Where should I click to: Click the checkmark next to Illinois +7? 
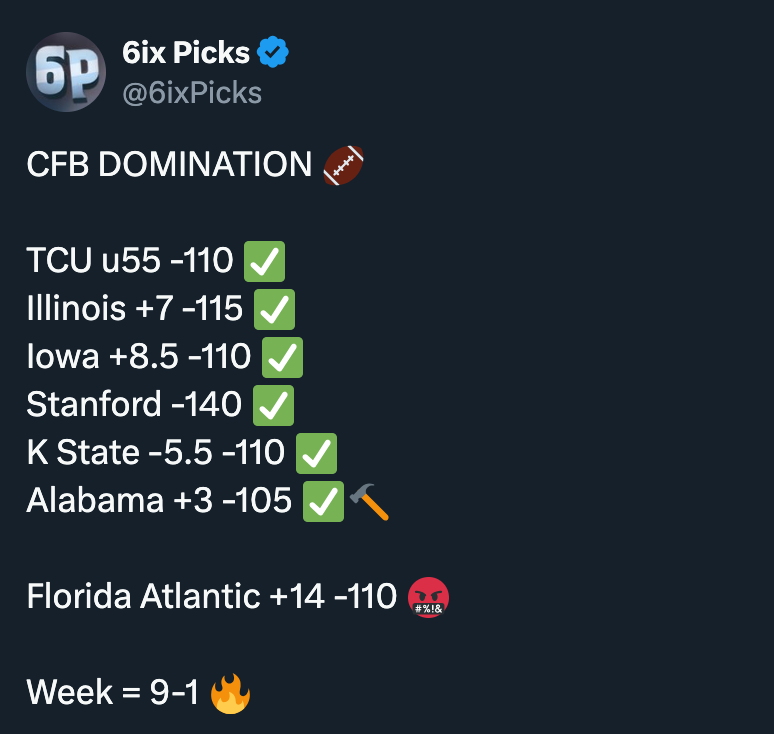pyautogui.click(x=275, y=309)
